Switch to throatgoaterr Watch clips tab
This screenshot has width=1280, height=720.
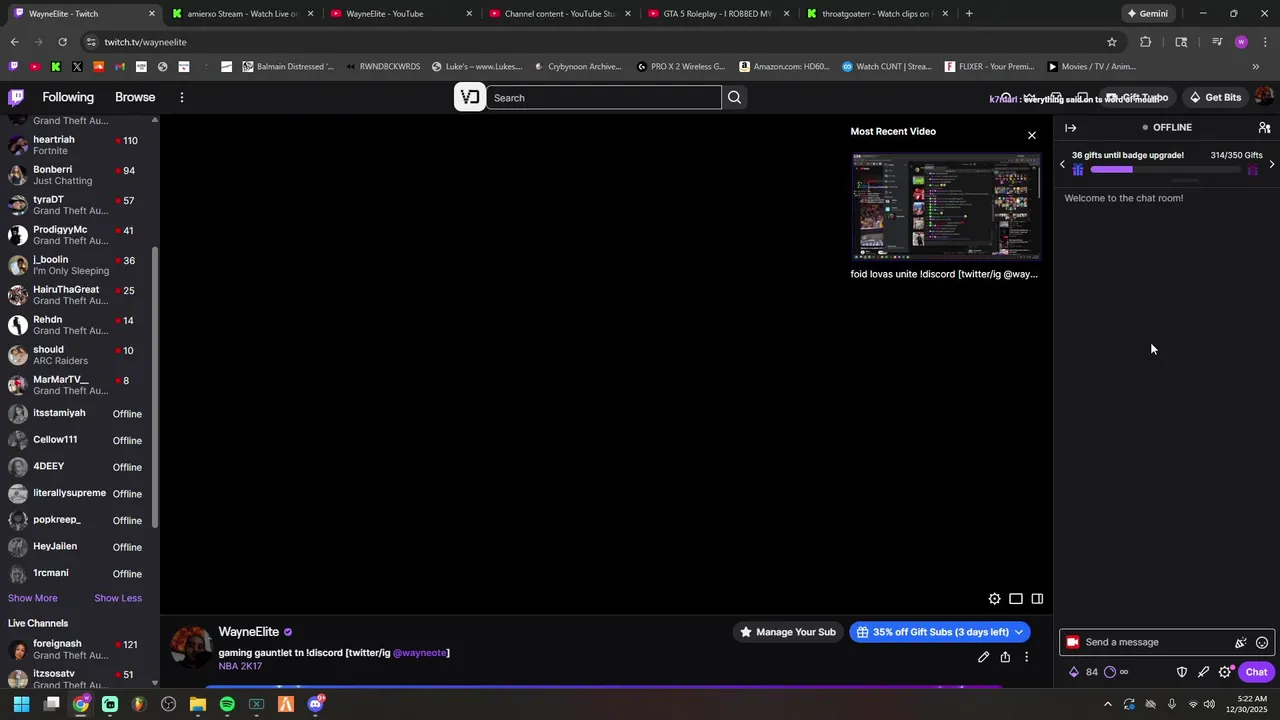click(876, 14)
